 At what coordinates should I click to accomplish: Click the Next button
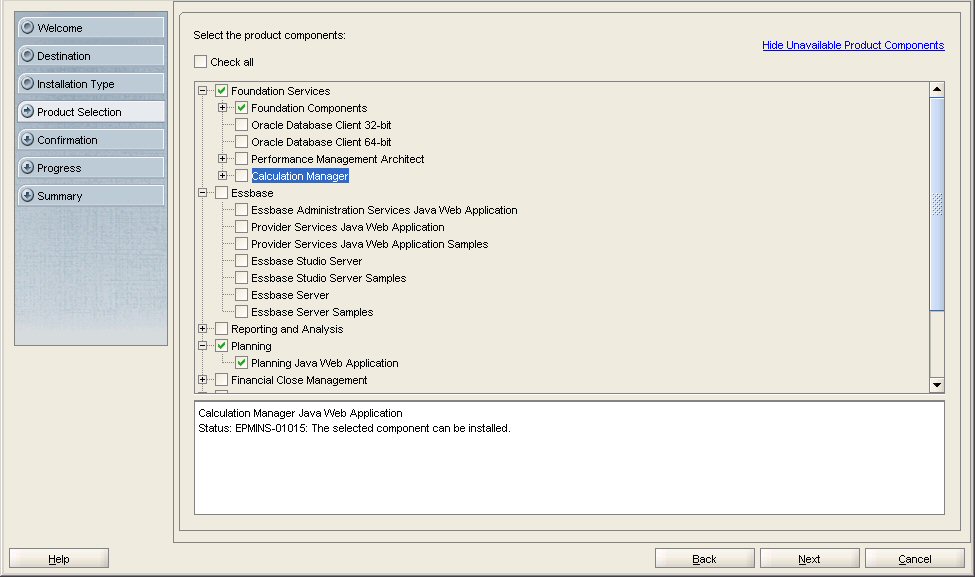(810, 558)
